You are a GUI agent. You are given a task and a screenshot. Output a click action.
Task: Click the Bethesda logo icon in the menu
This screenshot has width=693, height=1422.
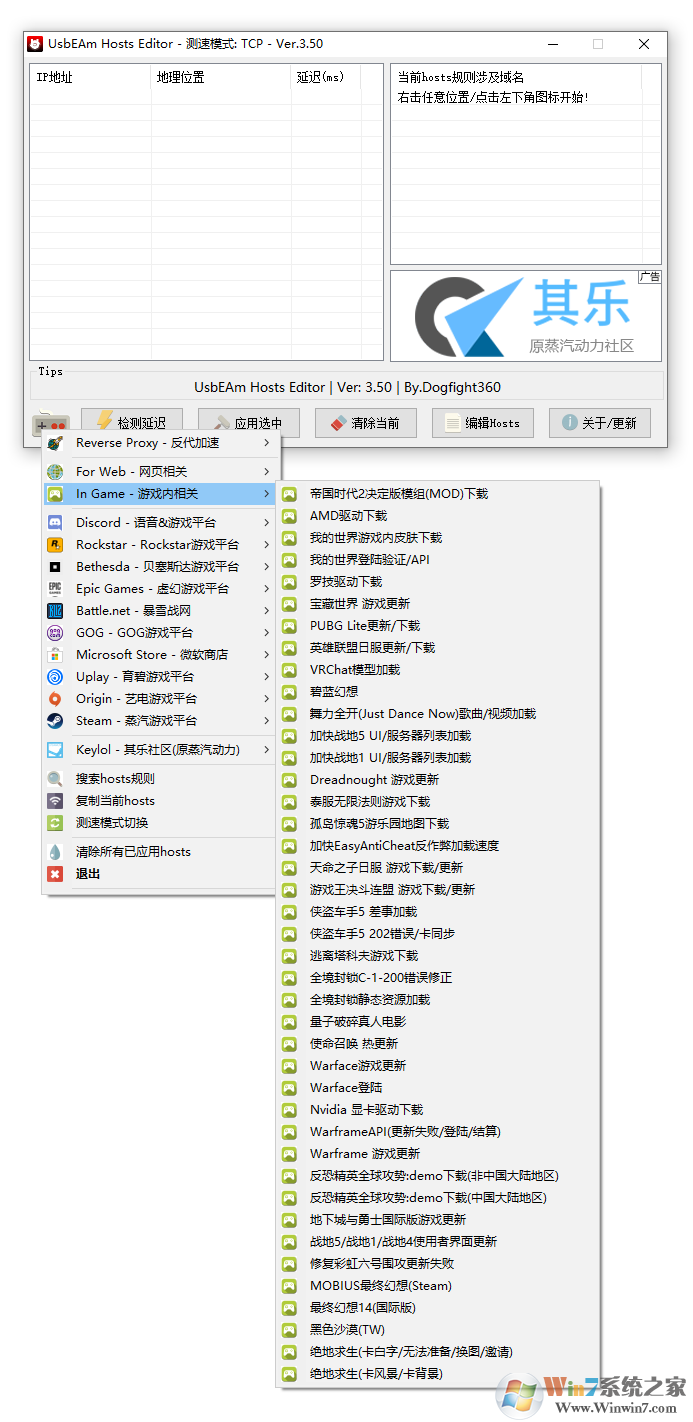pos(55,566)
